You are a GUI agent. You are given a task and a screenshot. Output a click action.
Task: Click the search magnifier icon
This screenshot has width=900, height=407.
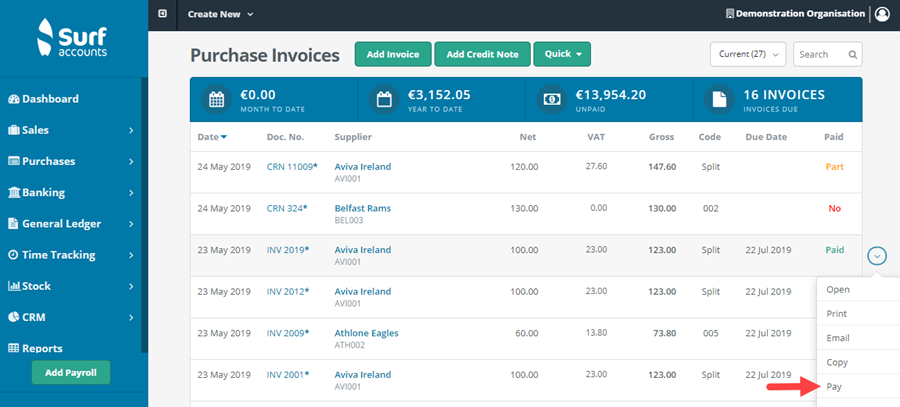[853, 54]
